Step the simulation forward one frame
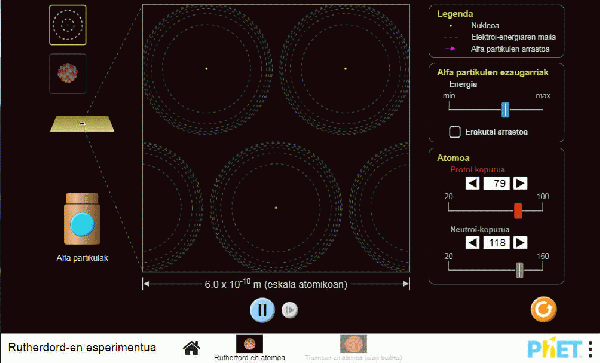This screenshot has height=363, width=600. (x=290, y=310)
